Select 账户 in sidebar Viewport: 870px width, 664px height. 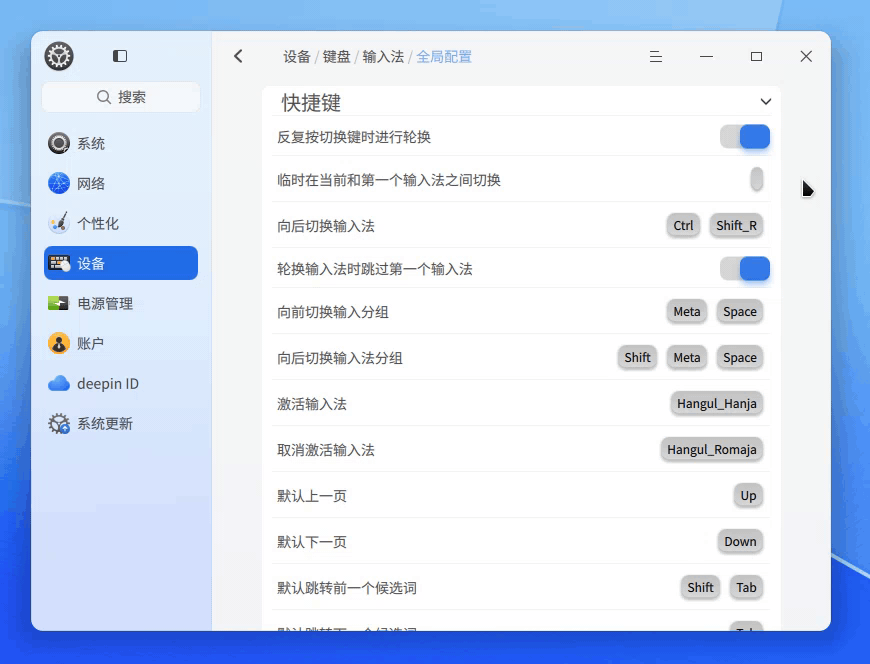click(x=121, y=343)
